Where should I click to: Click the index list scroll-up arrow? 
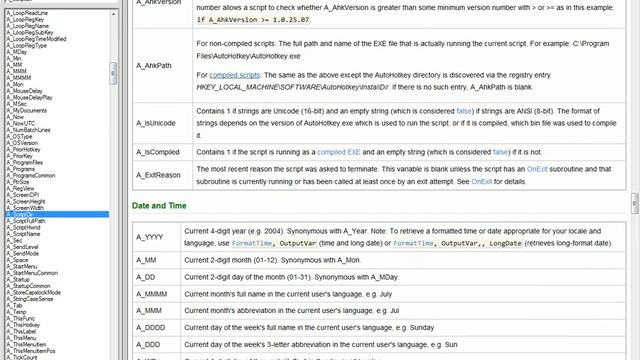click(113, 13)
